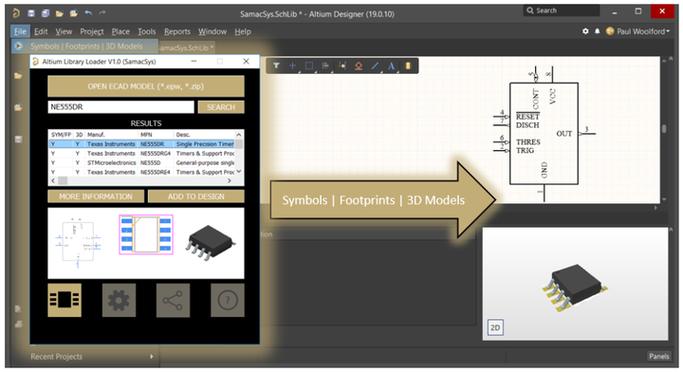This screenshot has width=683, height=372.
Task: Click the share icon in Library Loader
Action: coord(173,300)
